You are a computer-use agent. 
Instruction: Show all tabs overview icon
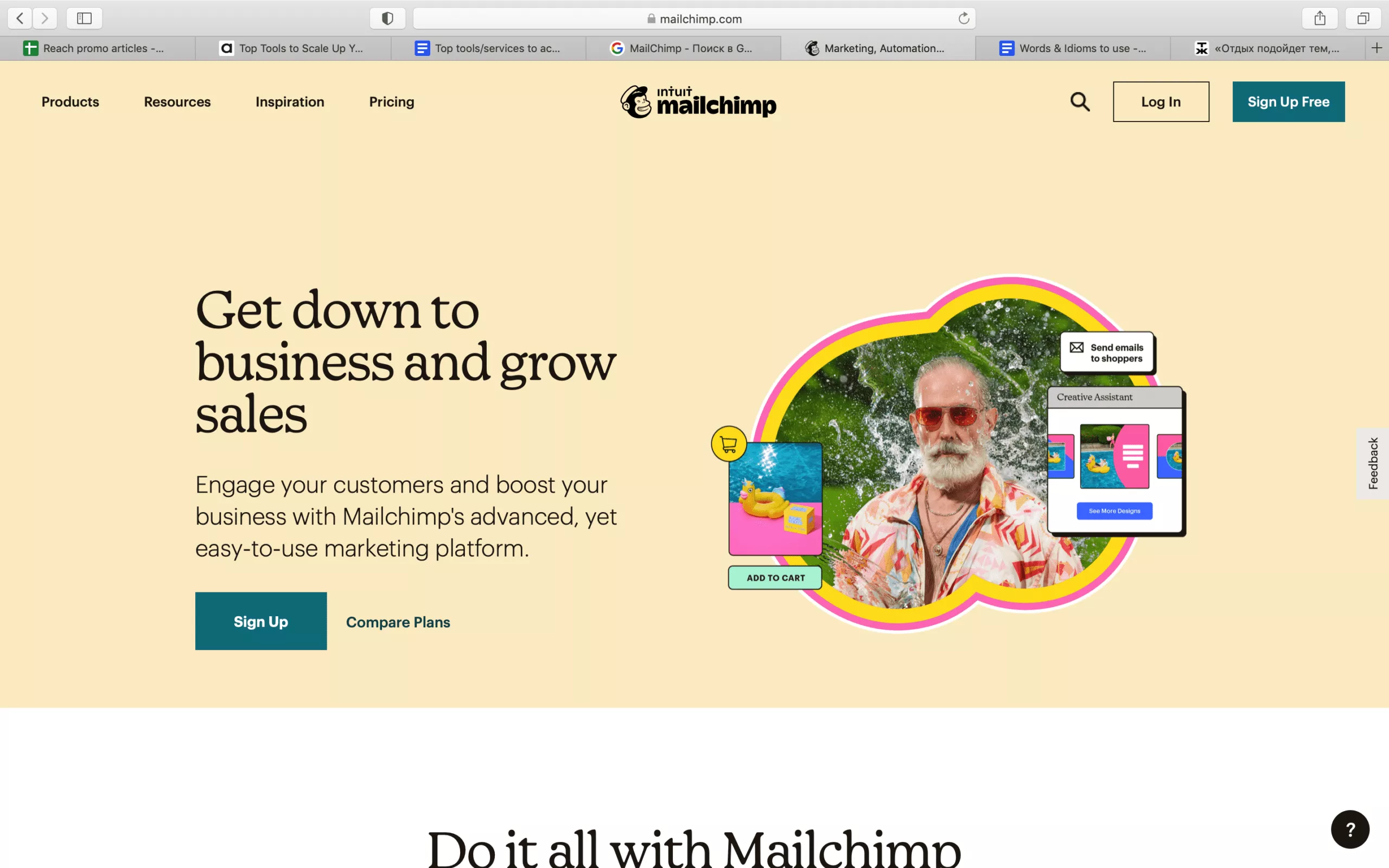[x=1363, y=18]
